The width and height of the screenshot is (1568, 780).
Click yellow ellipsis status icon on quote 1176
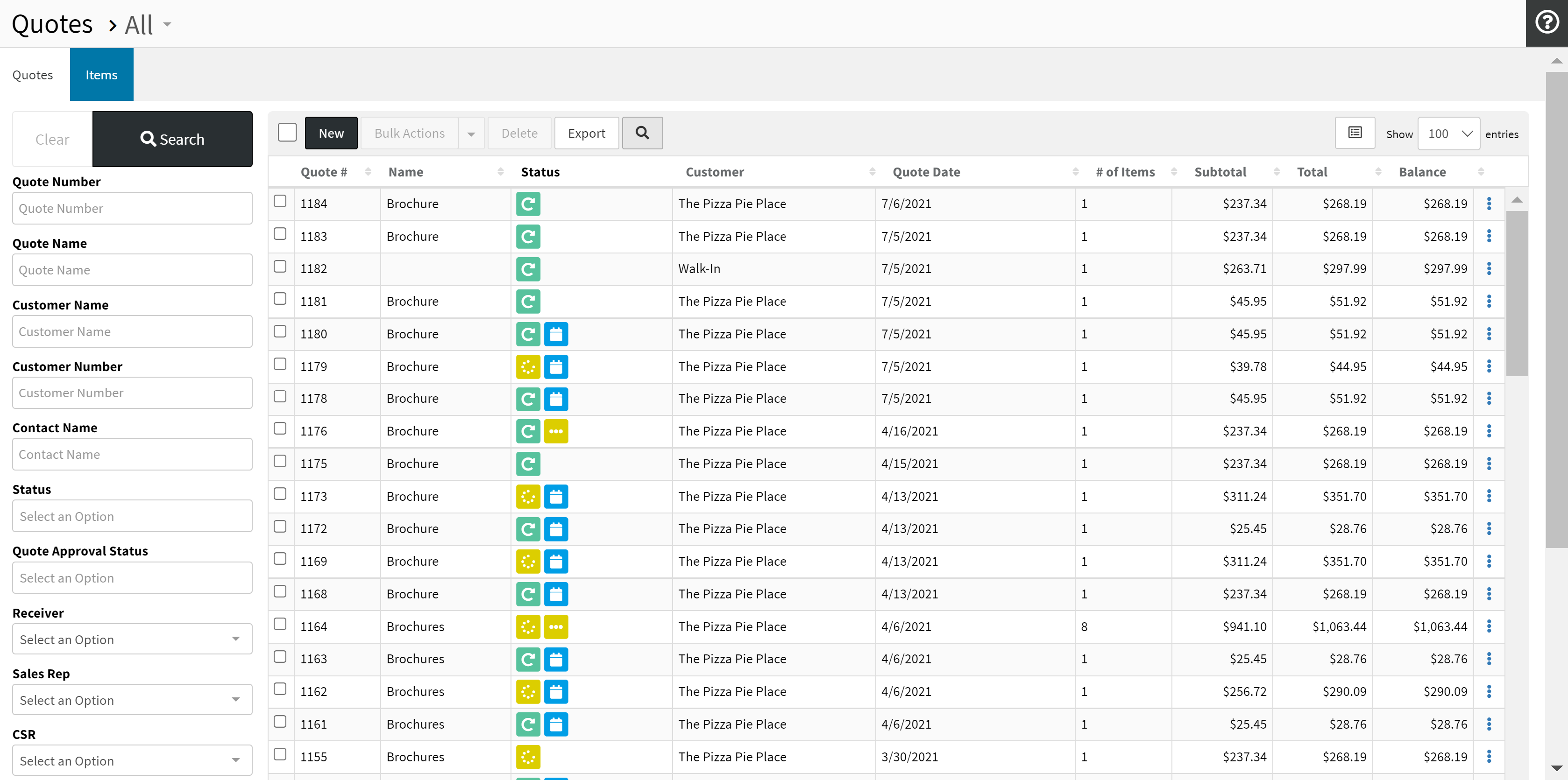point(555,431)
